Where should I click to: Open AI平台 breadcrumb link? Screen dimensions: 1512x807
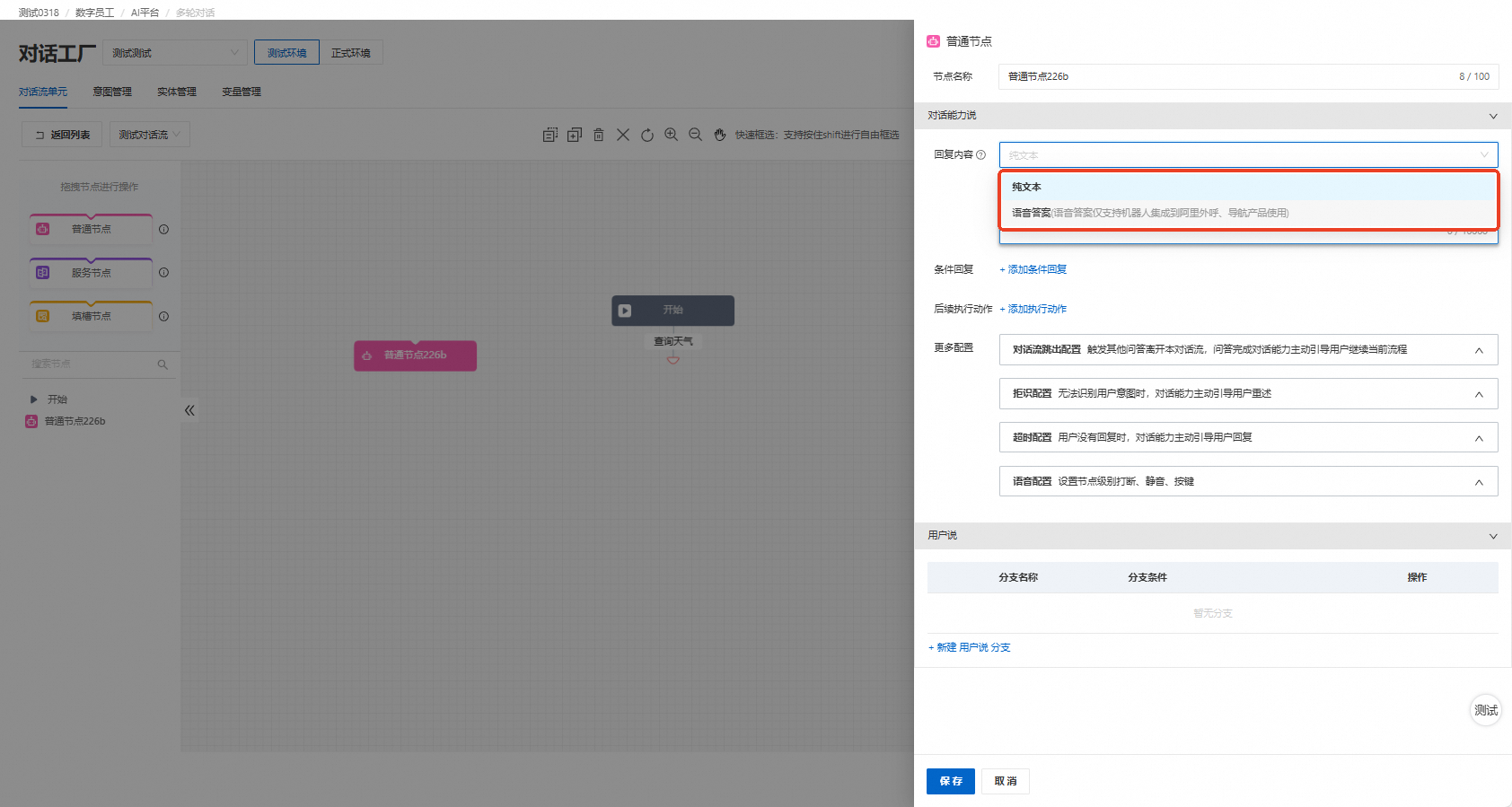point(145,13)
